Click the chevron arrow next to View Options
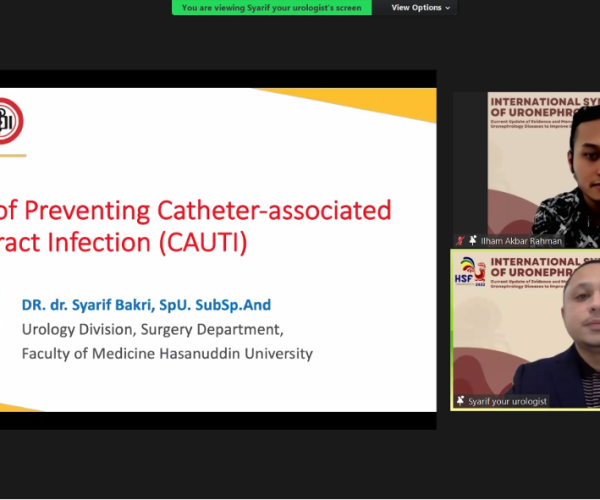 coord(448,8)
